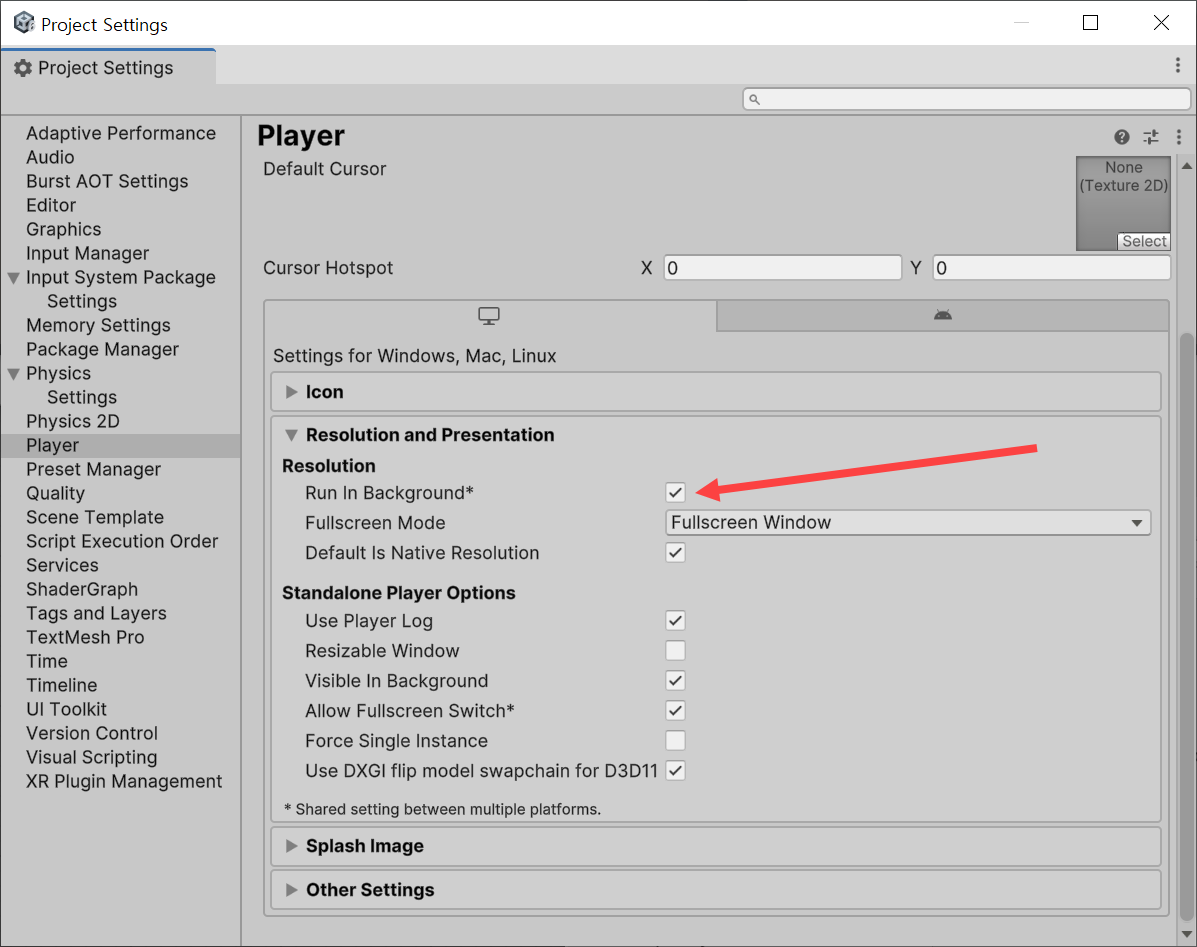Open Tags and Layers
Viewport: 1197px width, 947px height.
pyautogui.click(x=96, y=614)
